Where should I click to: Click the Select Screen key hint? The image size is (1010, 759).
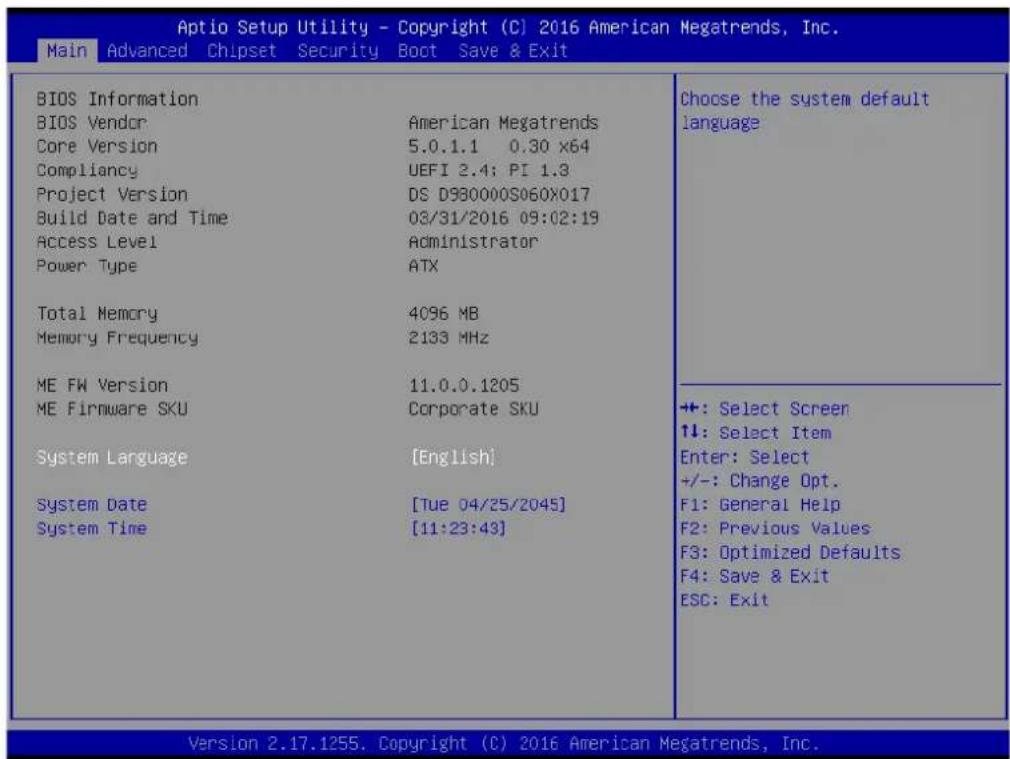pyautogui.click(x=765, y=409)
